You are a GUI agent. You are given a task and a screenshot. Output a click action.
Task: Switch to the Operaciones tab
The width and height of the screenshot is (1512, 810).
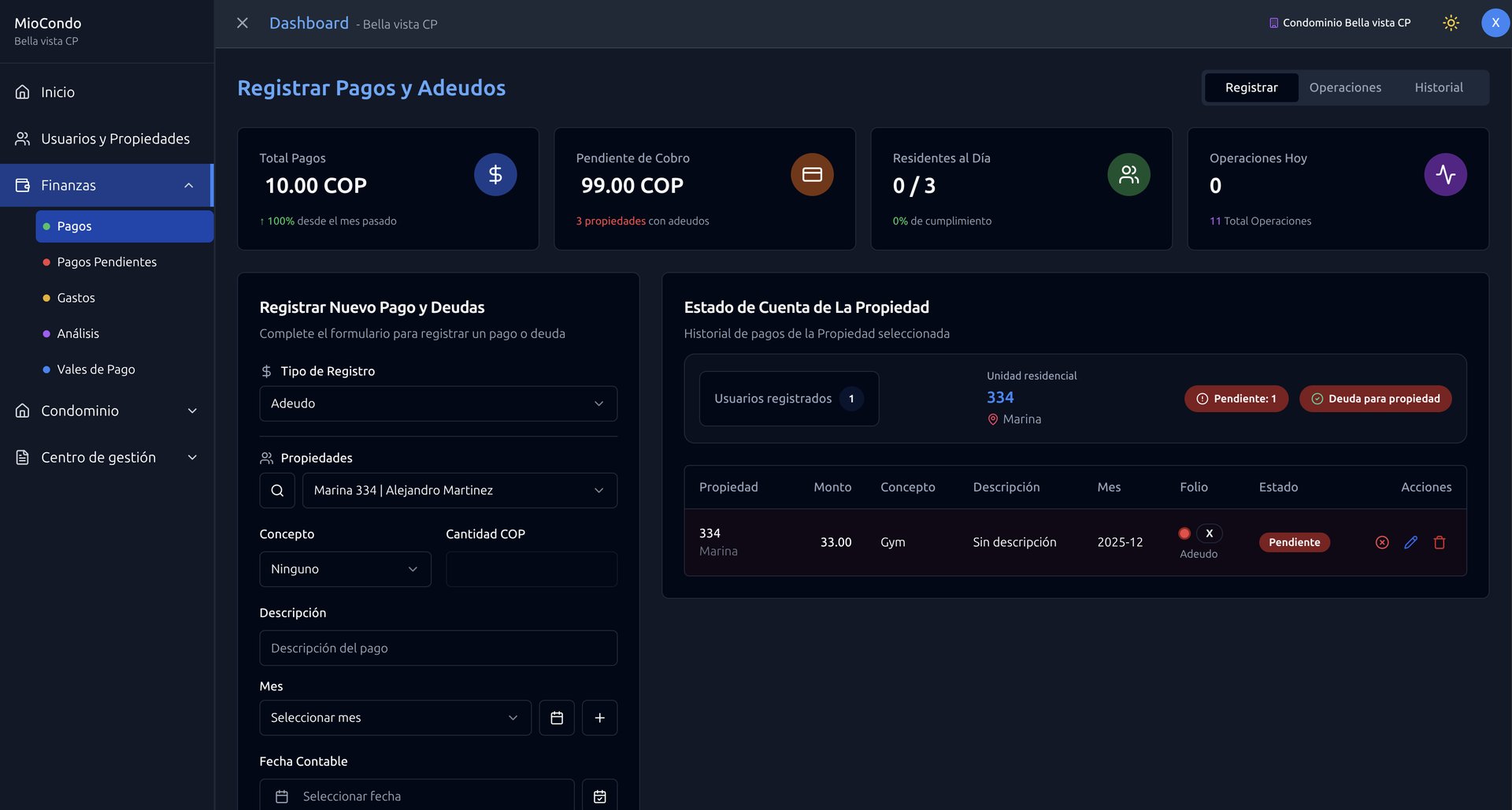pyautogui.click(x=1345, y=87)
